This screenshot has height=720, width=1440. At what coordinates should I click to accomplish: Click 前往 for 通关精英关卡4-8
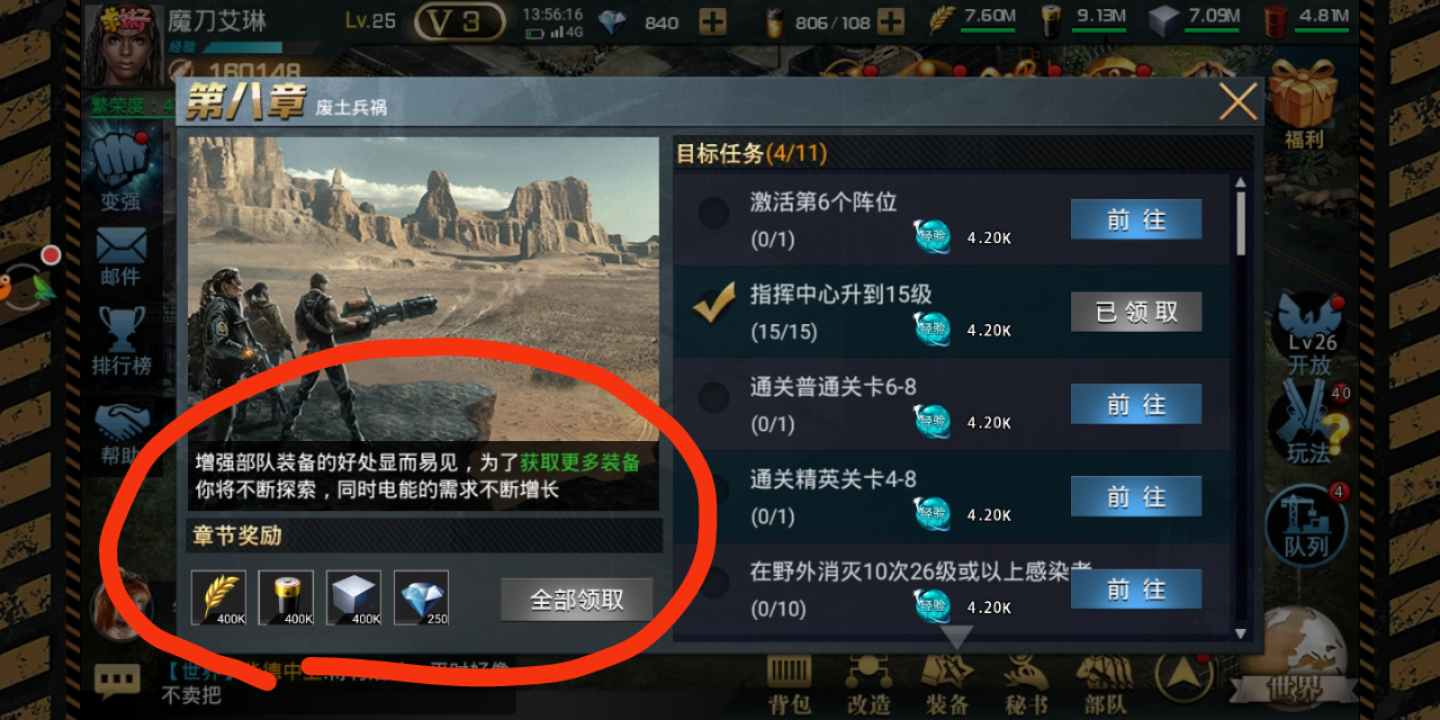pos(1136,496)
